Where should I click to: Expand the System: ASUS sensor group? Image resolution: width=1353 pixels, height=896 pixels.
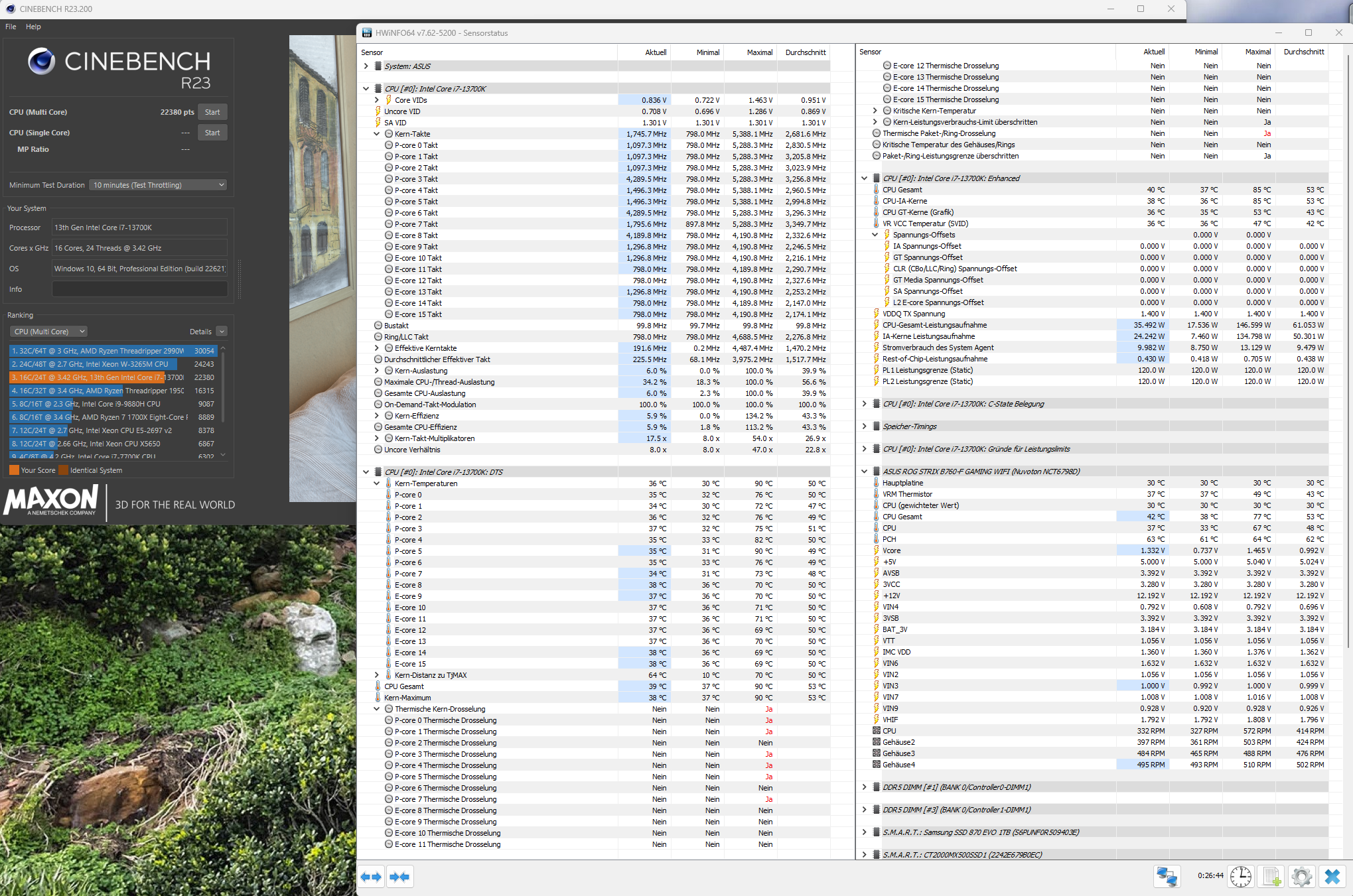366,66
